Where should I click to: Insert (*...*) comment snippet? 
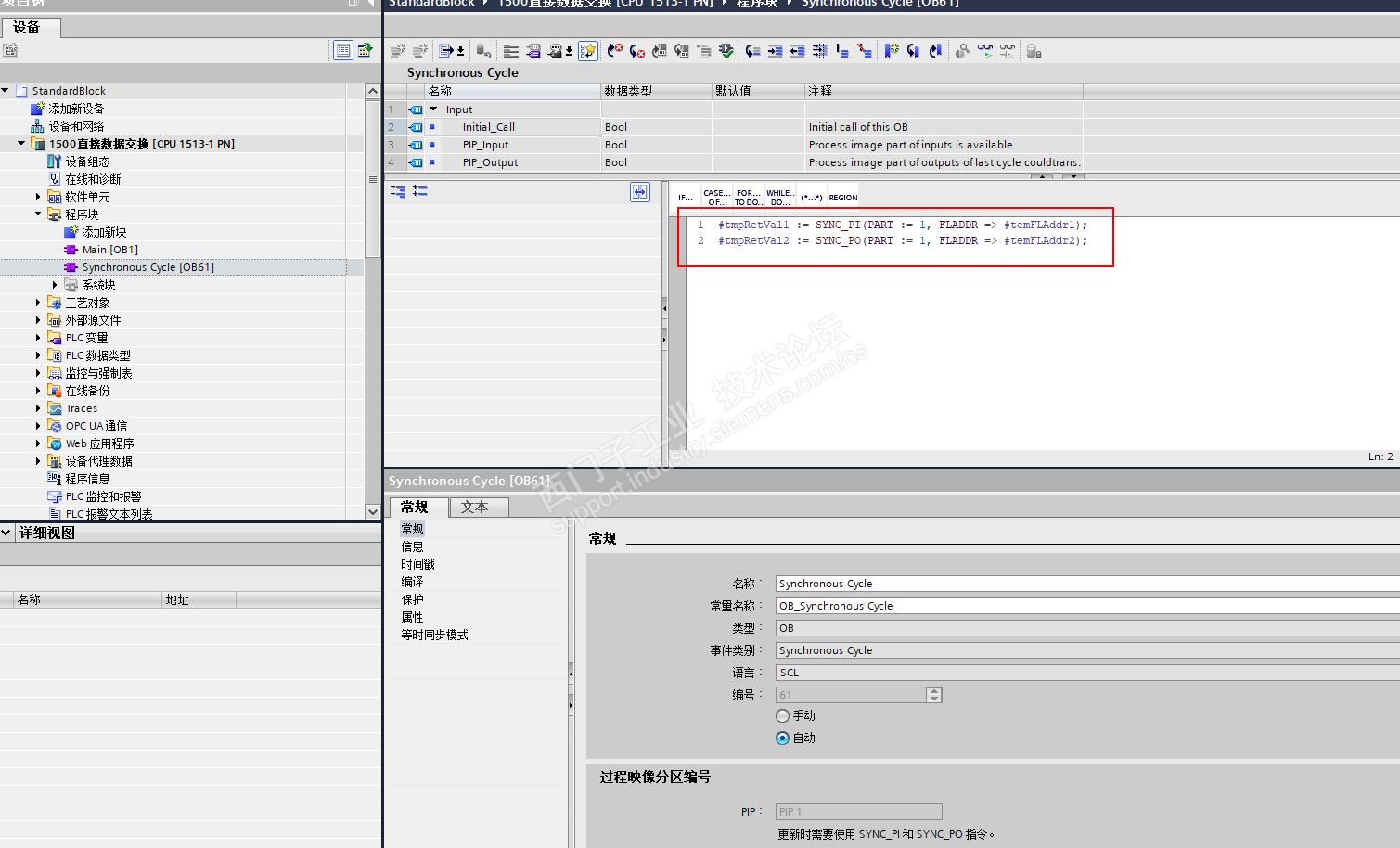812,198
